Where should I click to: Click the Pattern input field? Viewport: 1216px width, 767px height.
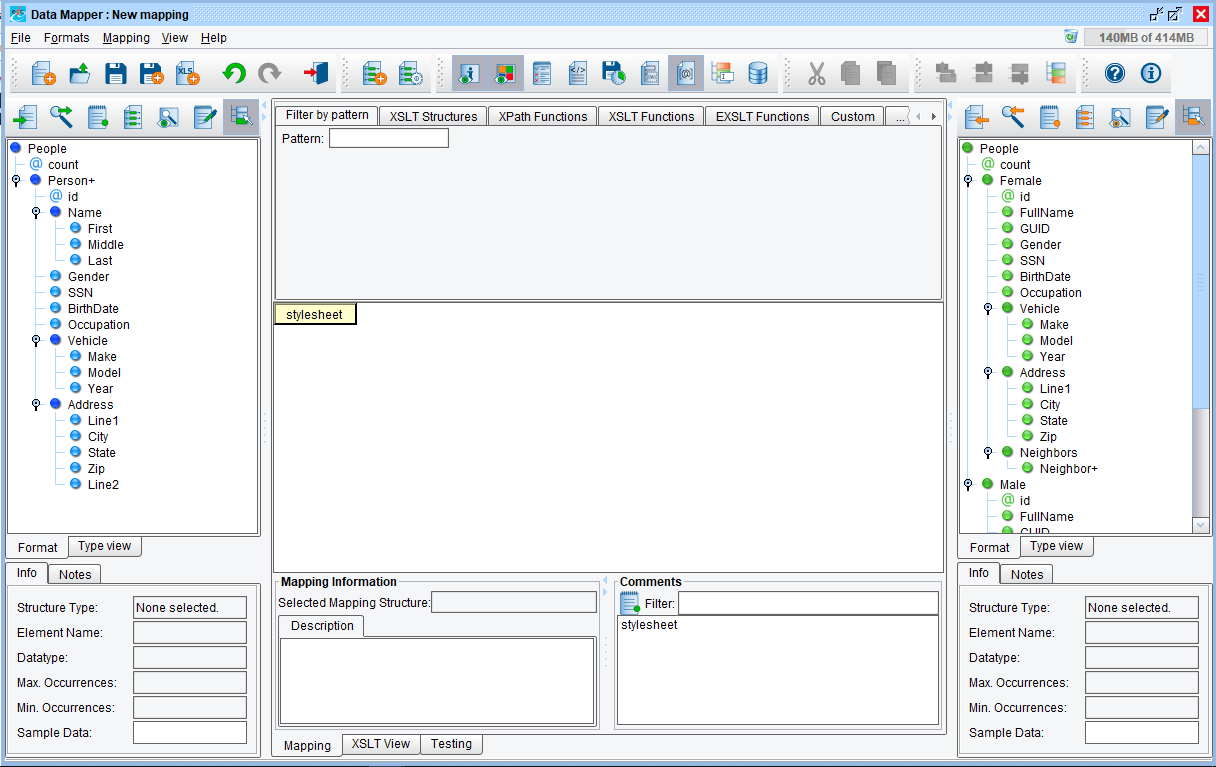point(388,138)
